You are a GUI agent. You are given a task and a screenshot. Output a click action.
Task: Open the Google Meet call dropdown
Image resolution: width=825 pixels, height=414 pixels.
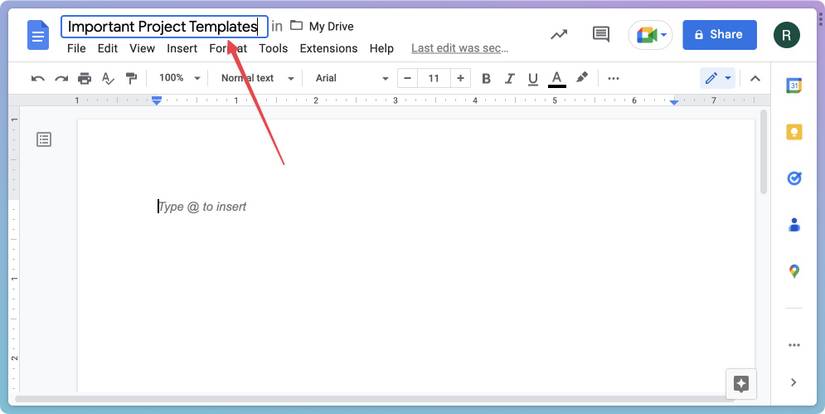pyautogui.click(x=650, y=35)
